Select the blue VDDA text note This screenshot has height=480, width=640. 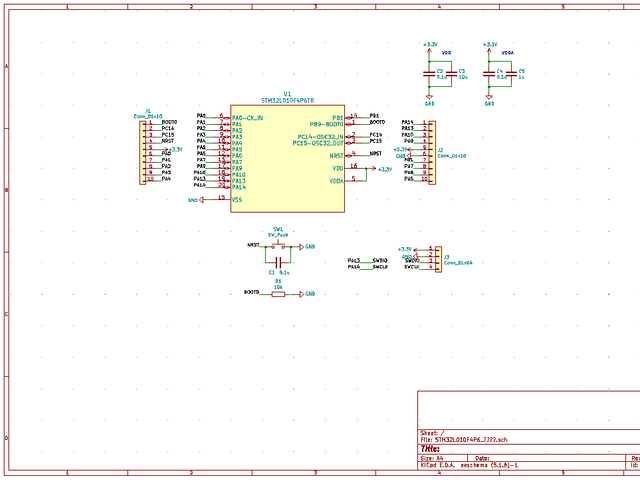click(507, 53)
